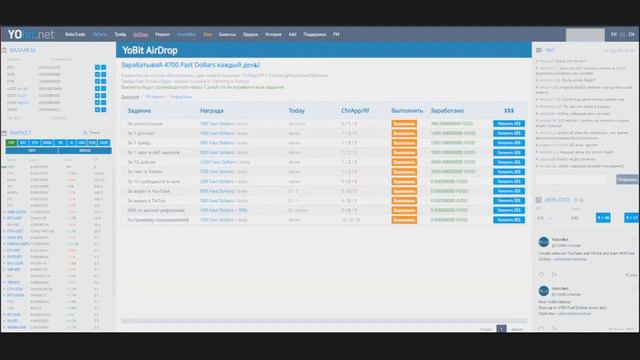Switch language to EN
Screen dimensions: 640x360
[613, 35]
